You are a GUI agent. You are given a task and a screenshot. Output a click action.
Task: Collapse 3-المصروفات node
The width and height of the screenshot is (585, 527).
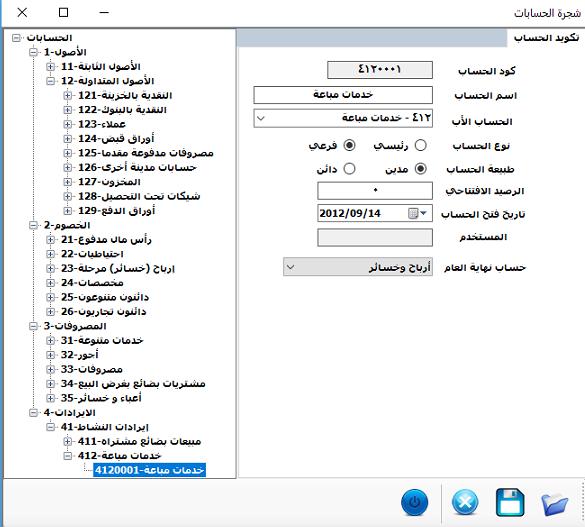coord(33,326)
